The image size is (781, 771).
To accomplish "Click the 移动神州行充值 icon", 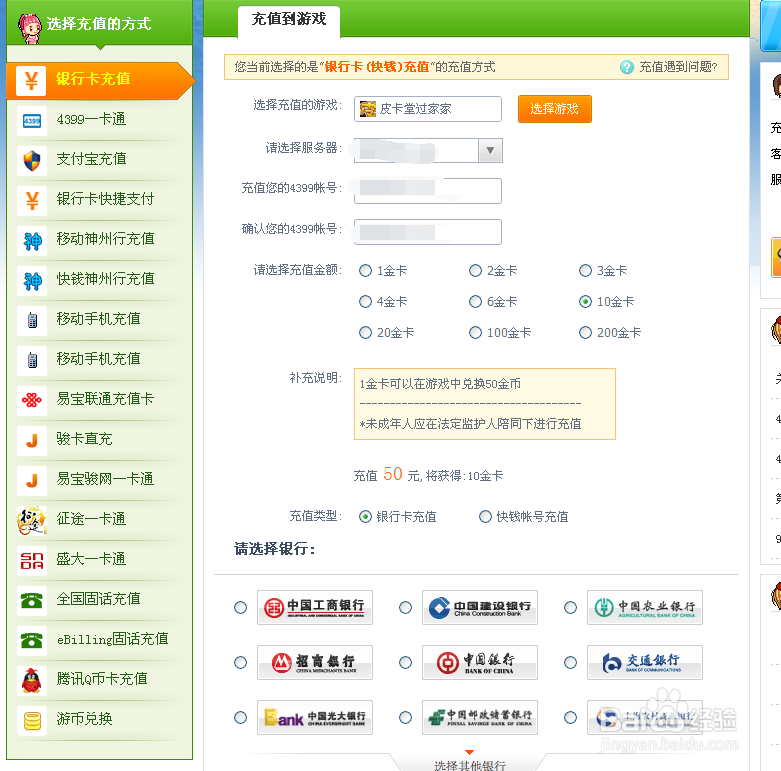I will click(x=32, y=241).
